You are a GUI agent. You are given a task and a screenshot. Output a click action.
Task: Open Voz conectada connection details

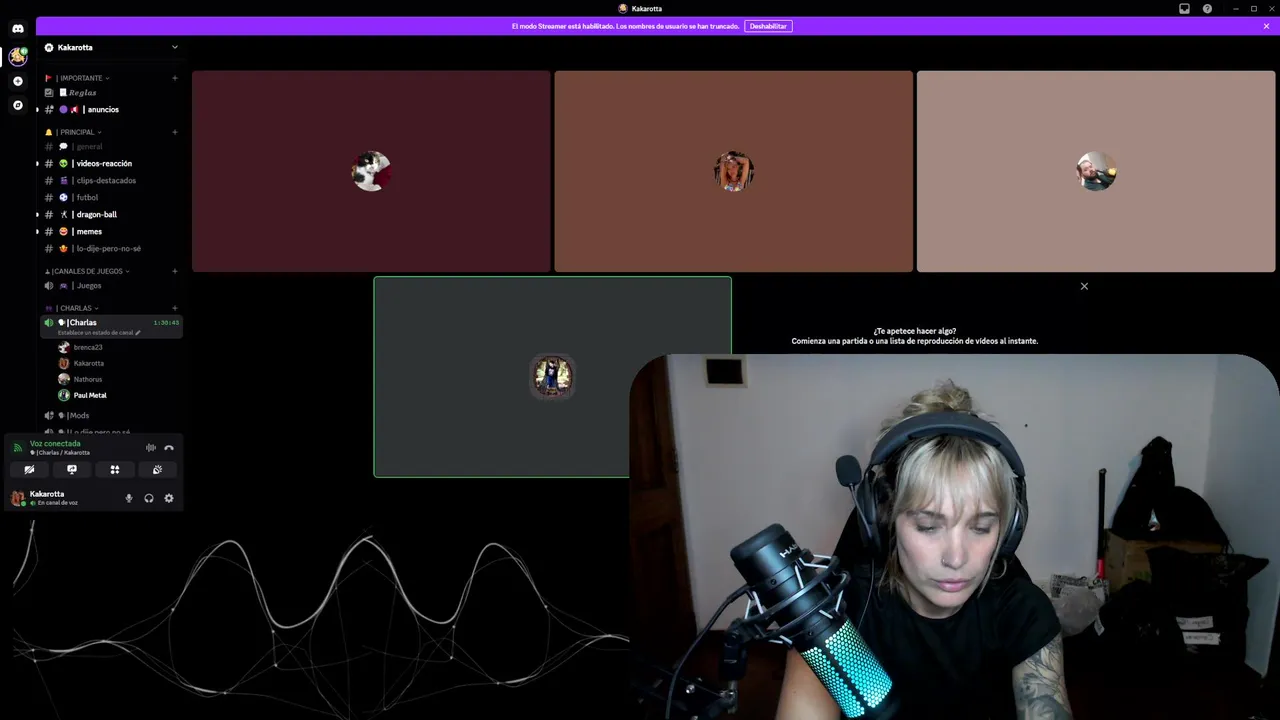coord(55,443)
